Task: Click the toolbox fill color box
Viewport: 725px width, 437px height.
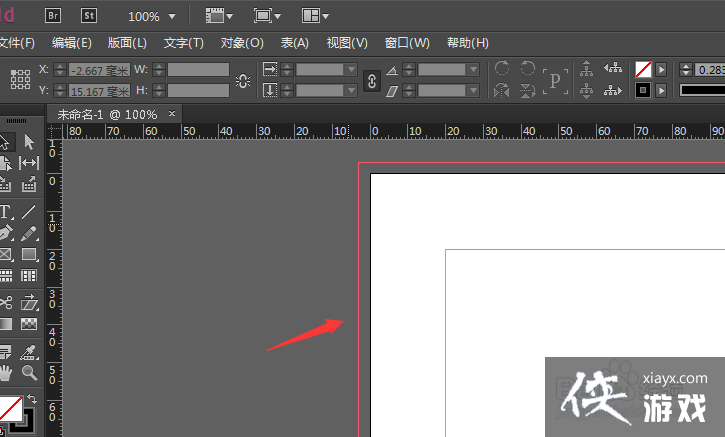Action: point(10,408)
